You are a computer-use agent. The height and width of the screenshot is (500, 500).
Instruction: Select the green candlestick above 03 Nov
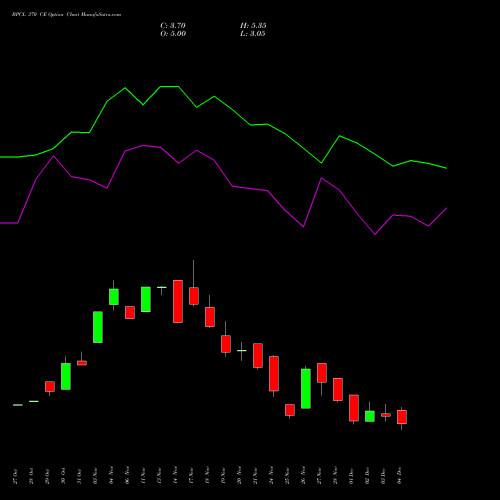click(98, 327)
